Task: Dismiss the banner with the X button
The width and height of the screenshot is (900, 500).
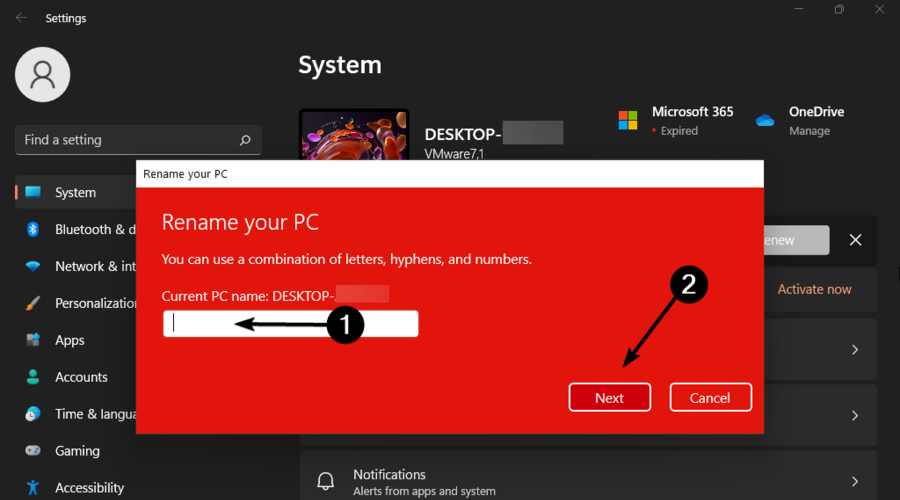Action: tap(855, 240)
